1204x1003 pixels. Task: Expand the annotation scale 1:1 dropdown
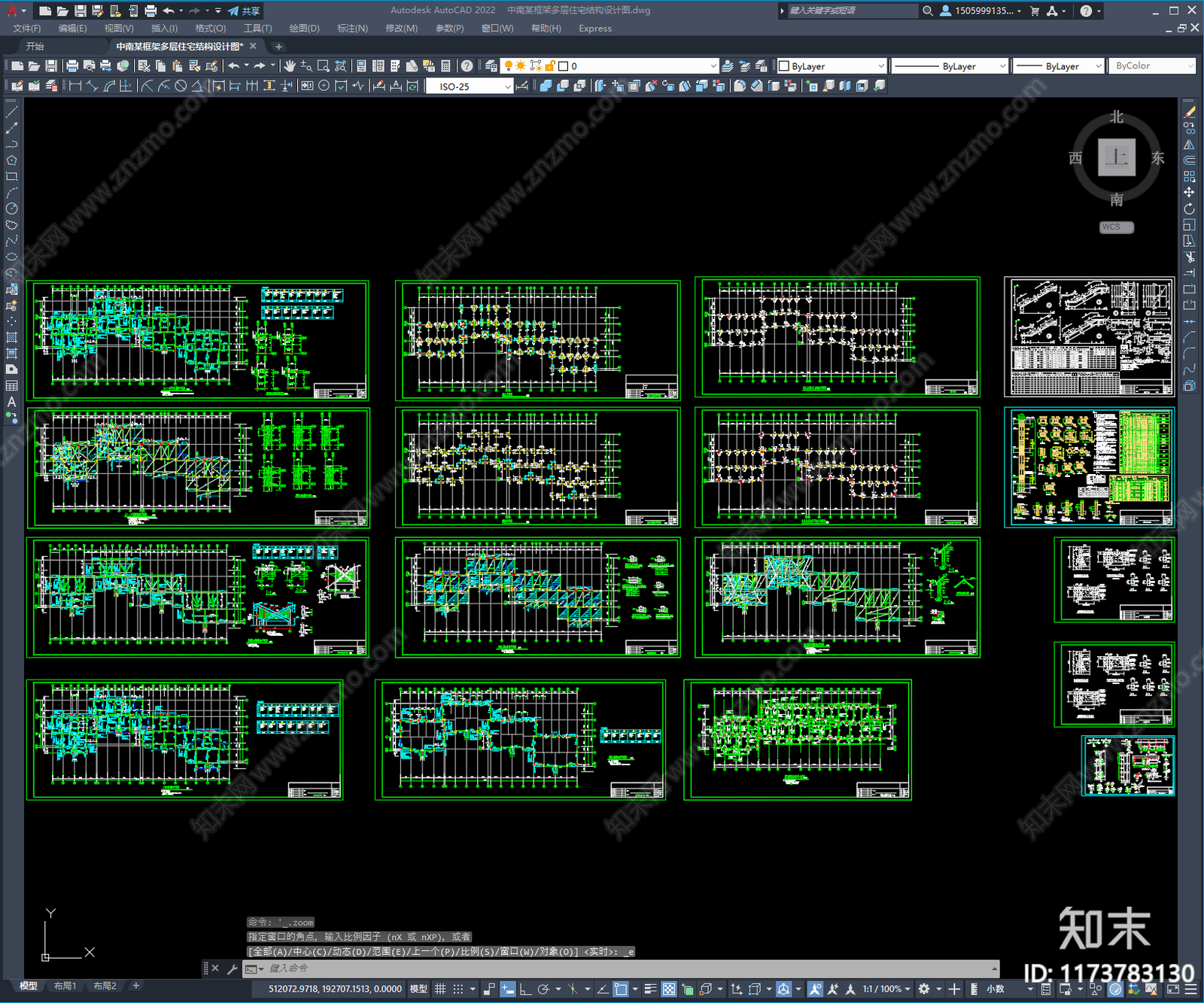point(886,989)
